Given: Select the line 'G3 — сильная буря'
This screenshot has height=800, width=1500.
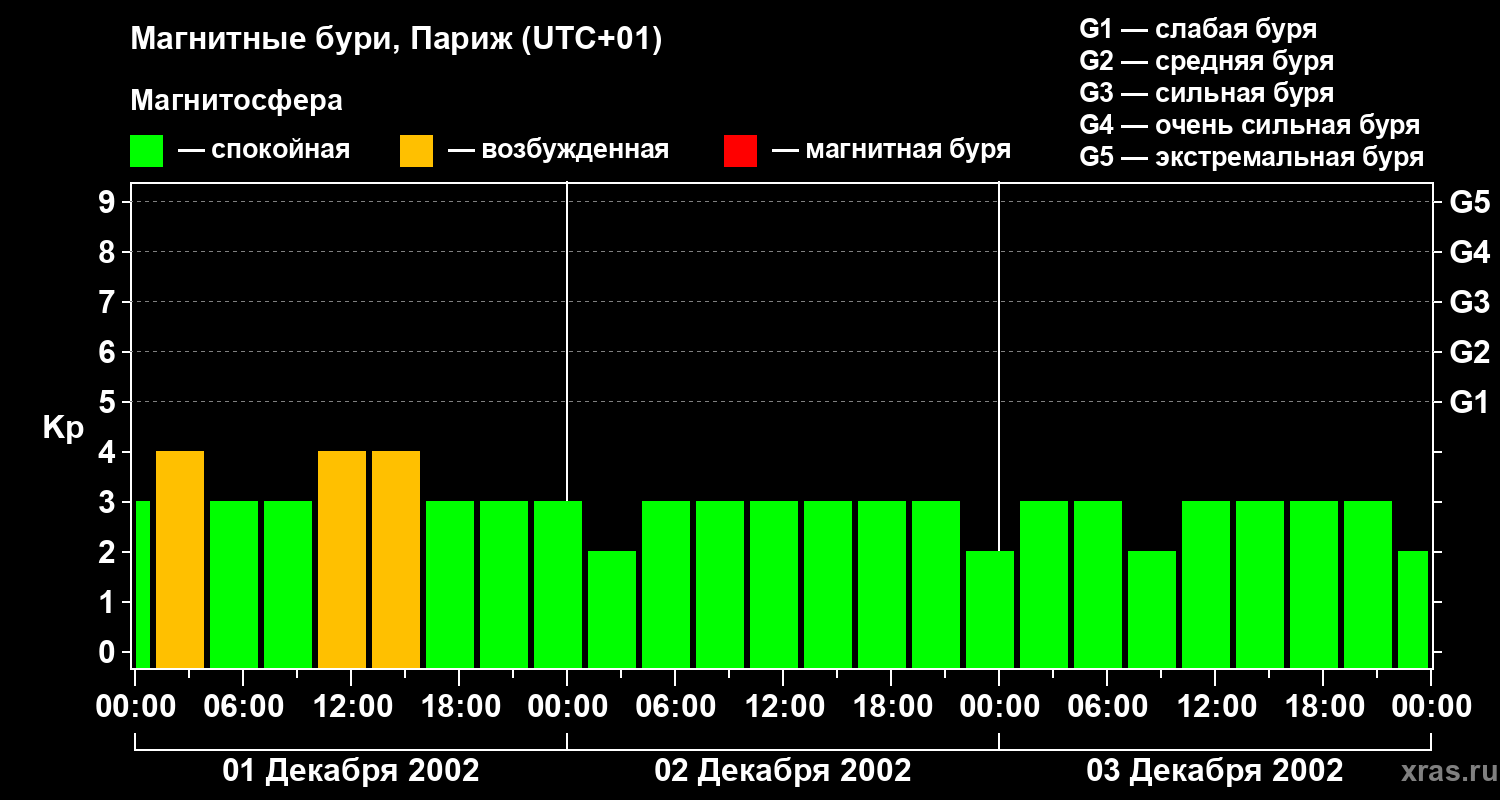Looking at the screenshot, I should pos(1207,93).
